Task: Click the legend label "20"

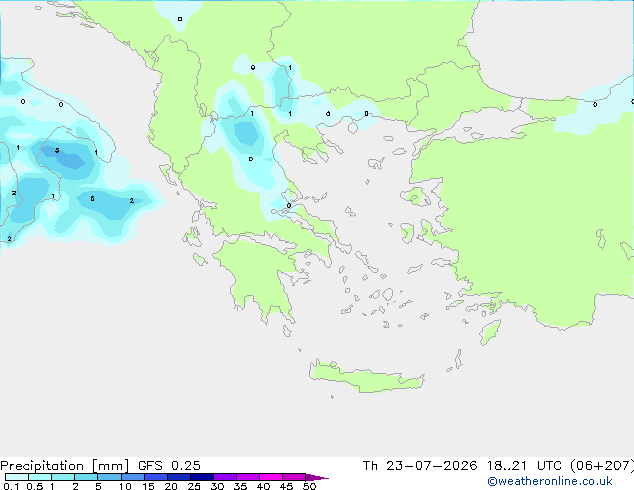Action: 171,486
